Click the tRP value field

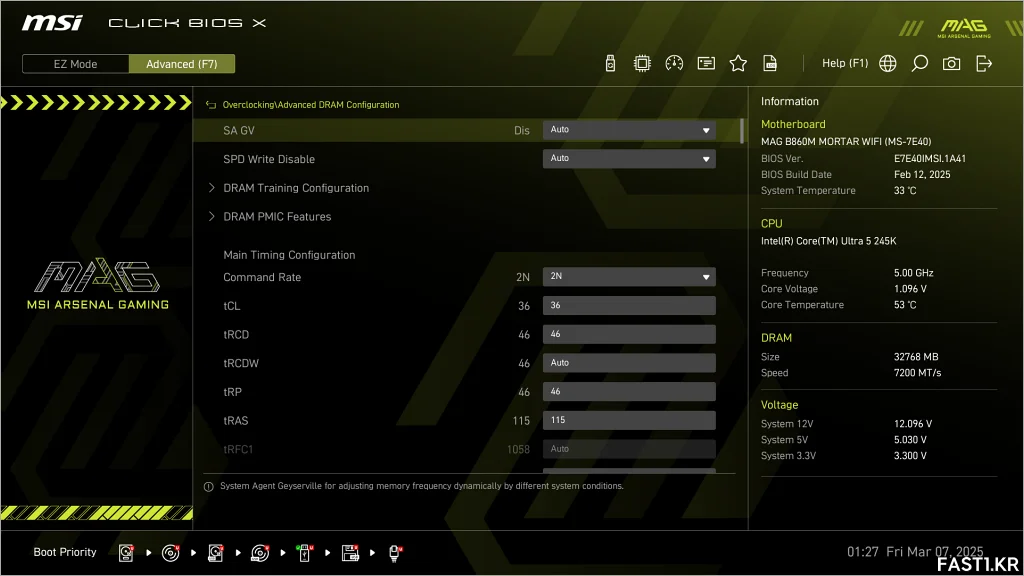(629, 391)
